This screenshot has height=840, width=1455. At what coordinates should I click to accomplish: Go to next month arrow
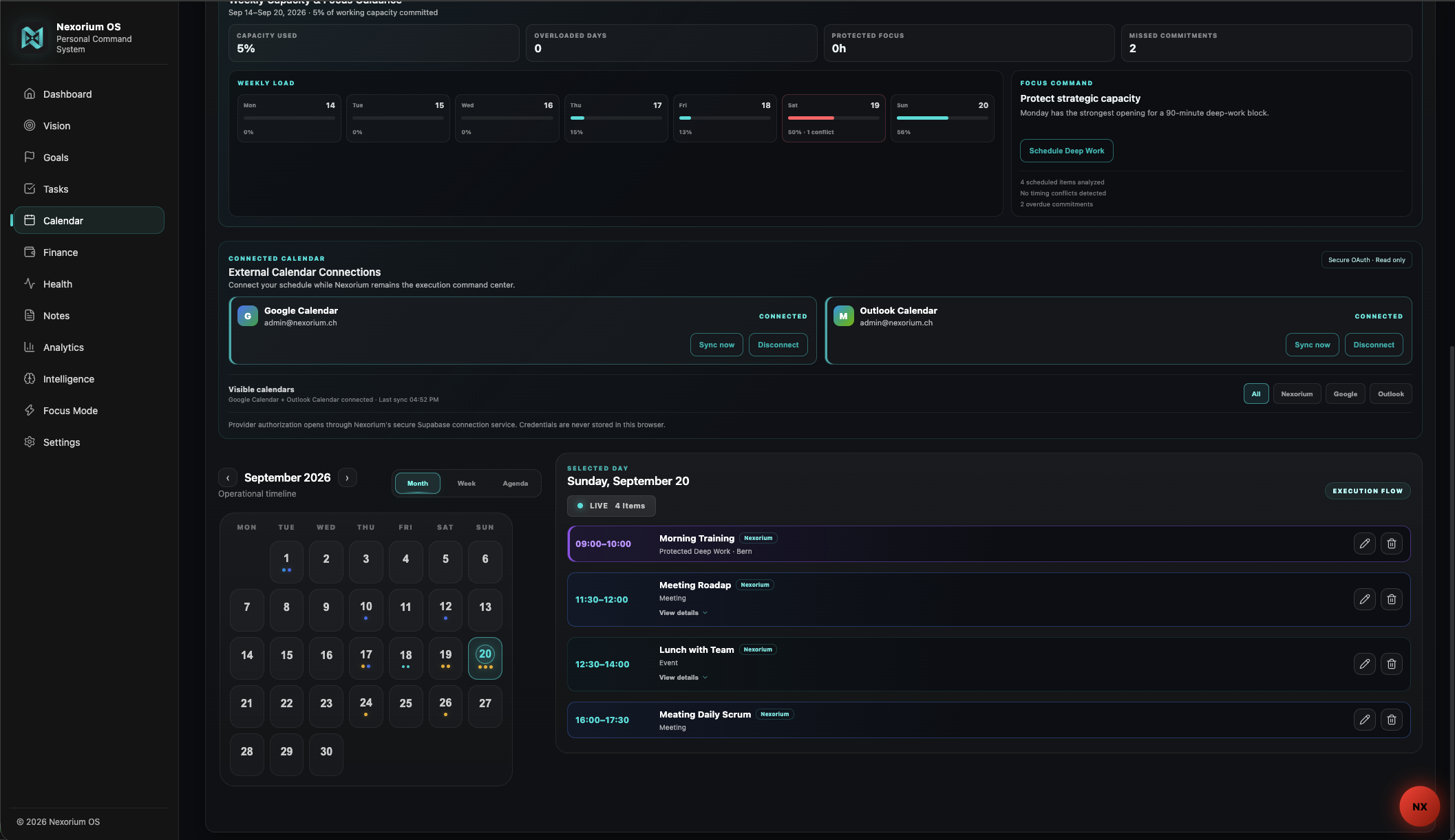click(x=347, y=477)
